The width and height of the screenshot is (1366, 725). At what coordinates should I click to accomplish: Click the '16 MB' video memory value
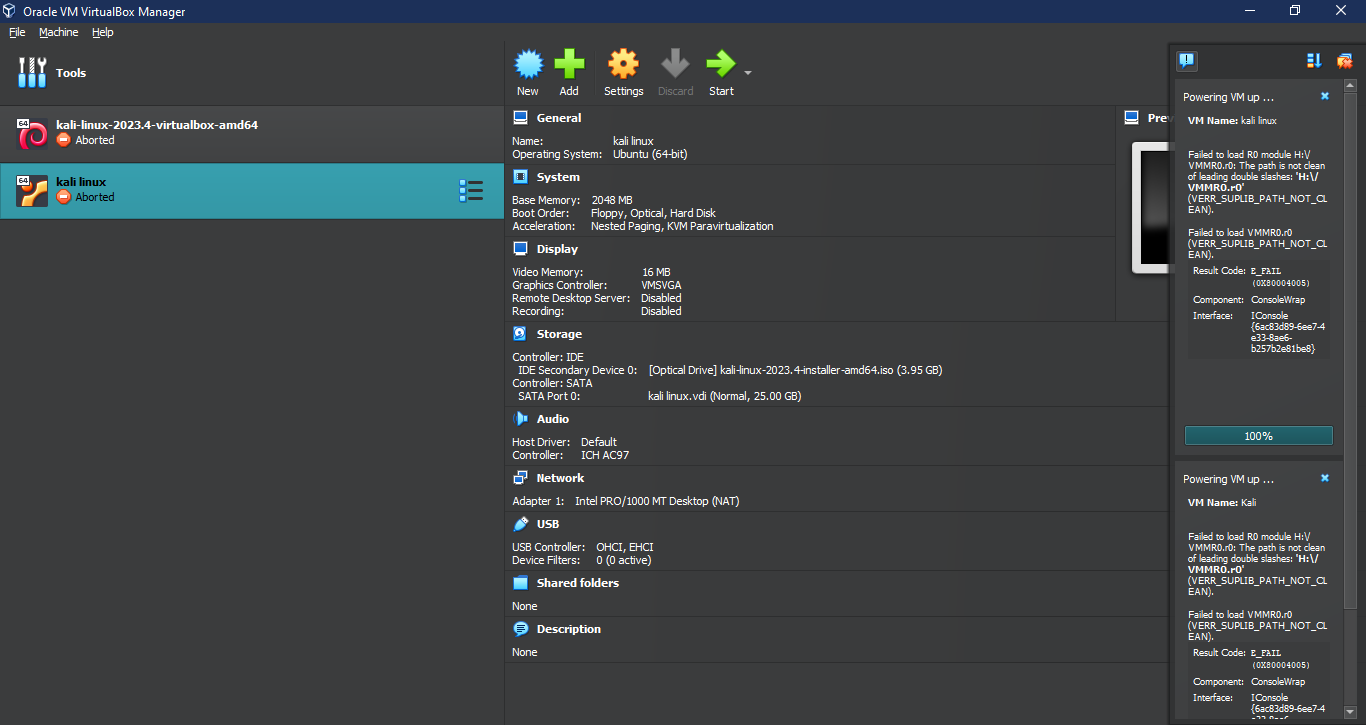[x=656, y=272]
